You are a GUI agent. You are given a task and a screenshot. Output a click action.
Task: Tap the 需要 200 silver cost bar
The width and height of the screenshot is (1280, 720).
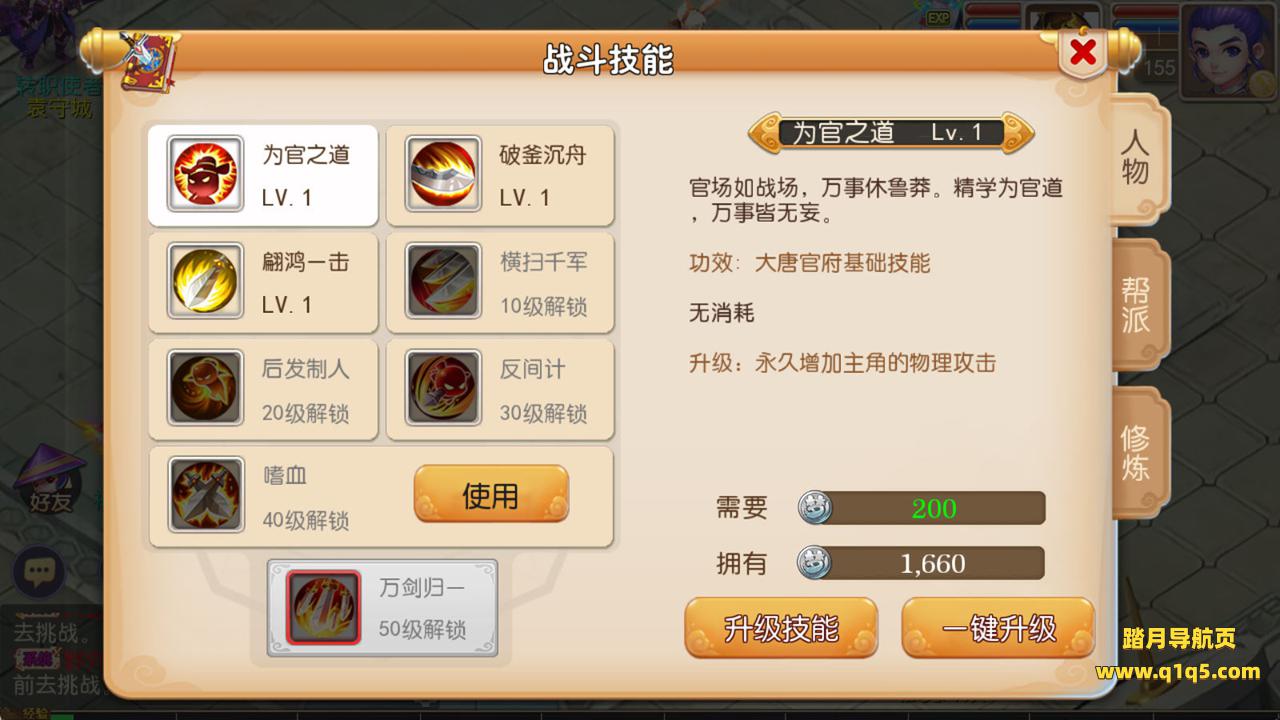click(x=921, y=508)
